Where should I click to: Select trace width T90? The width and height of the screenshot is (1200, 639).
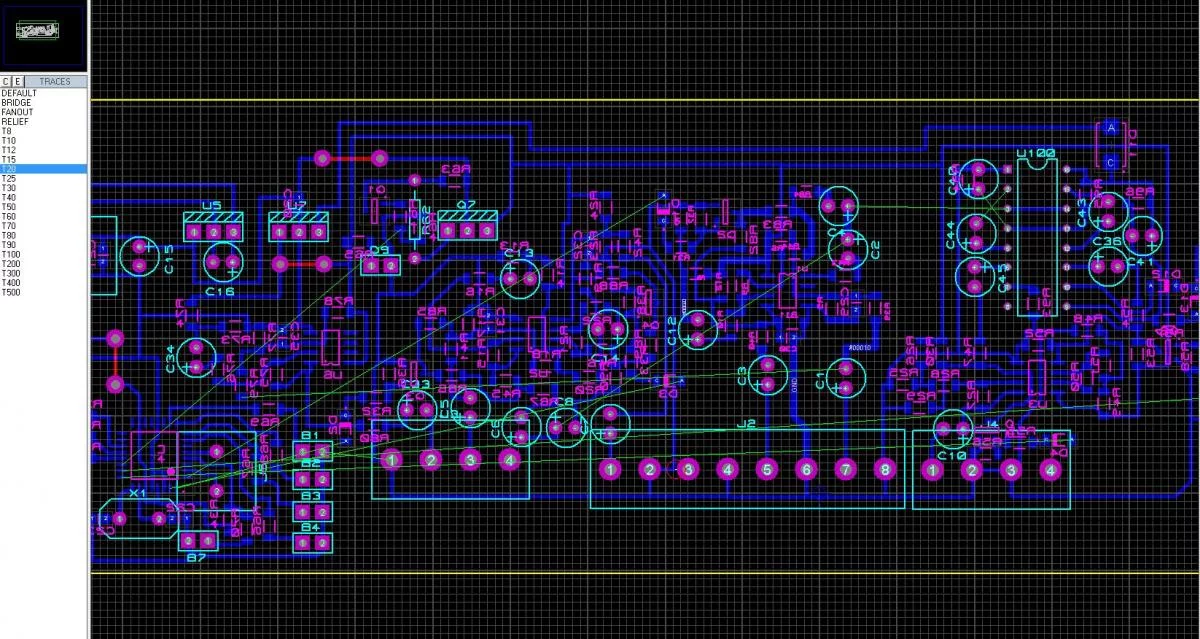coord(44,245)
